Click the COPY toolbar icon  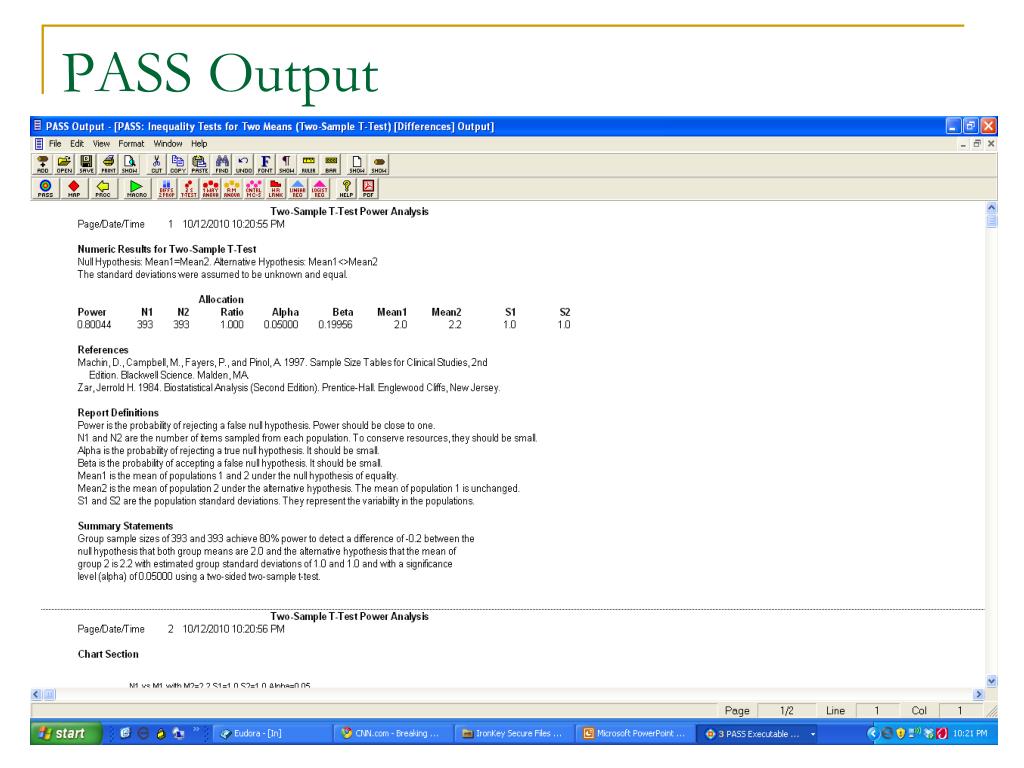pyautogui.click(x=178, y=164)
